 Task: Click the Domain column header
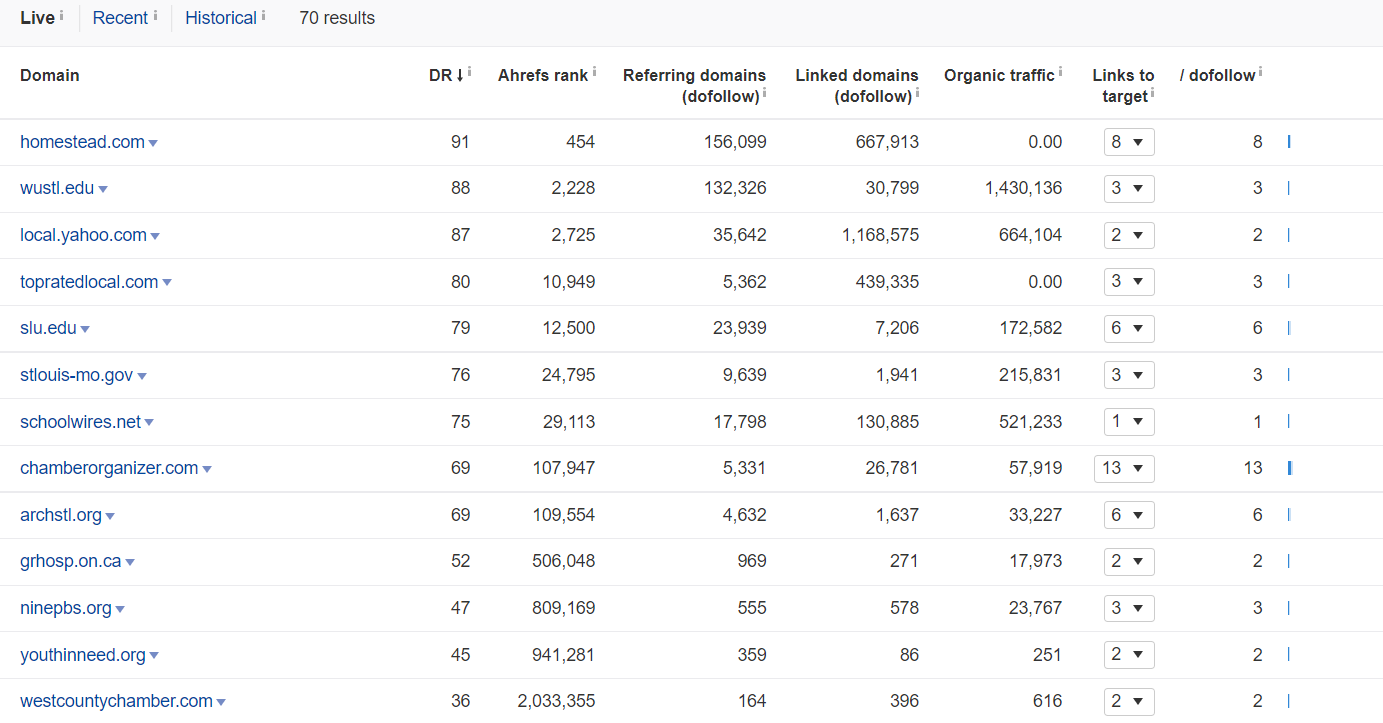click(x=50, y=75)
